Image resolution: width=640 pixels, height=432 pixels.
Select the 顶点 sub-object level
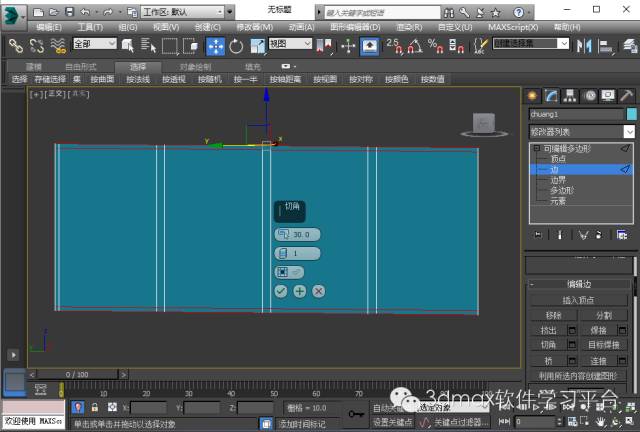coord(558,159)
